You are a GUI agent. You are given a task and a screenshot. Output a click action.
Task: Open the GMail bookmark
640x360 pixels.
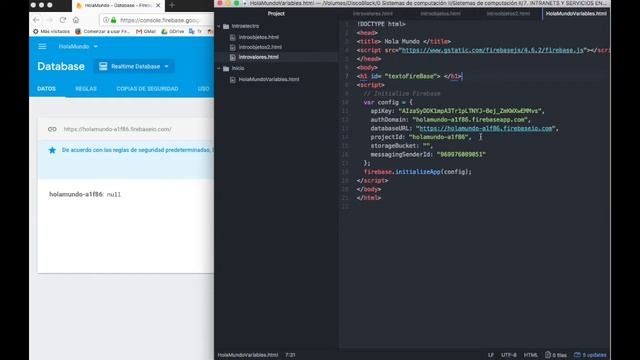pos(146,31)
